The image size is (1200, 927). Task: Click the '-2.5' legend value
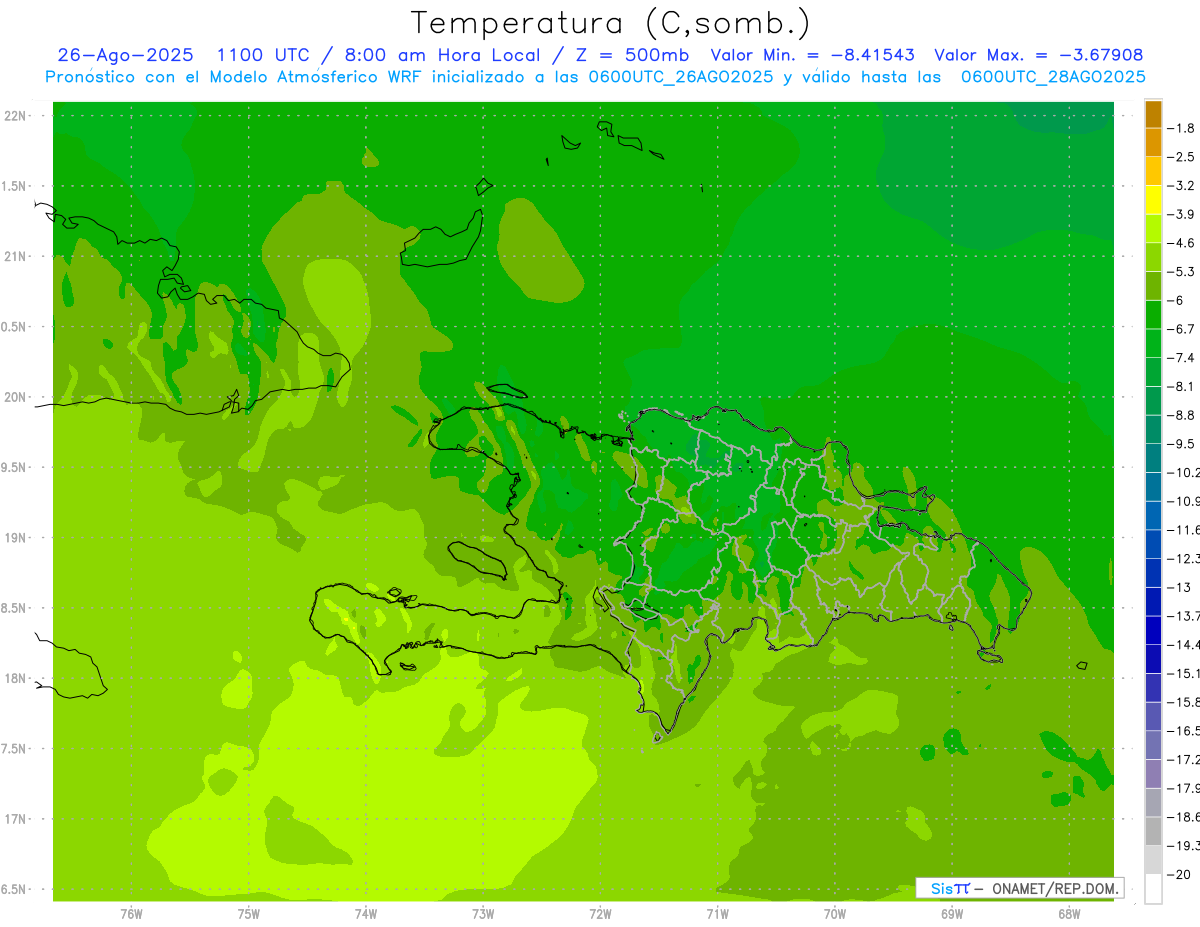pyautogui.click(x=1181, y=157)
